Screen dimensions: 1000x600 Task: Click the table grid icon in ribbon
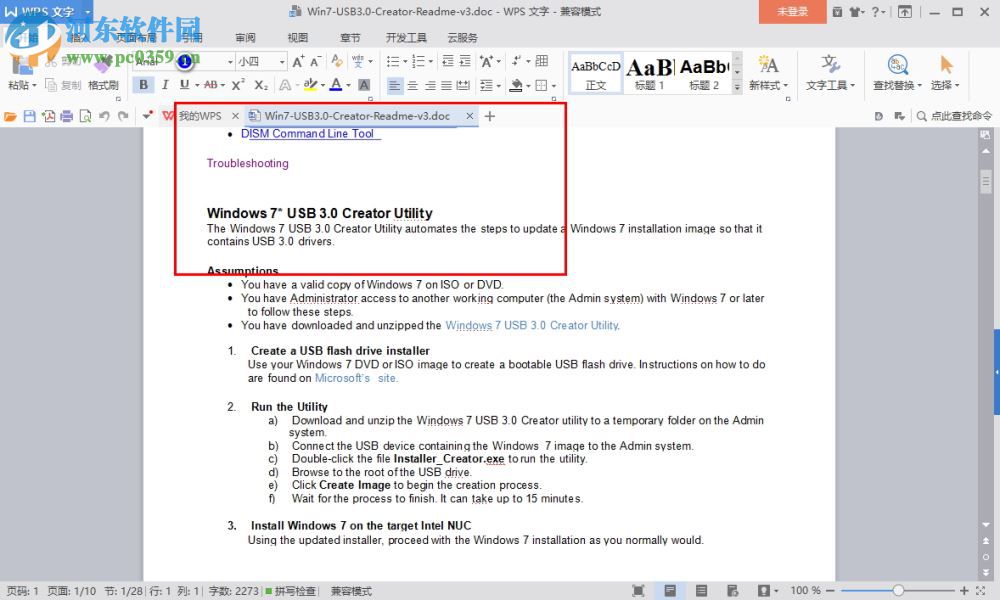coord(542,61)
